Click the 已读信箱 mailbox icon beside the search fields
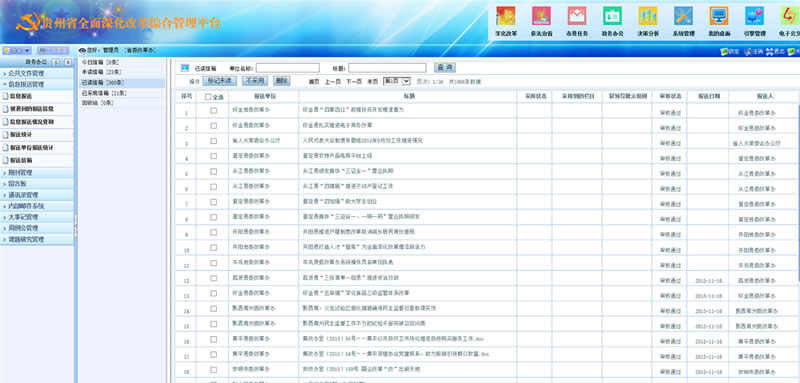The width and height of the screenshot is (800, 383). (x=185, y=67)
